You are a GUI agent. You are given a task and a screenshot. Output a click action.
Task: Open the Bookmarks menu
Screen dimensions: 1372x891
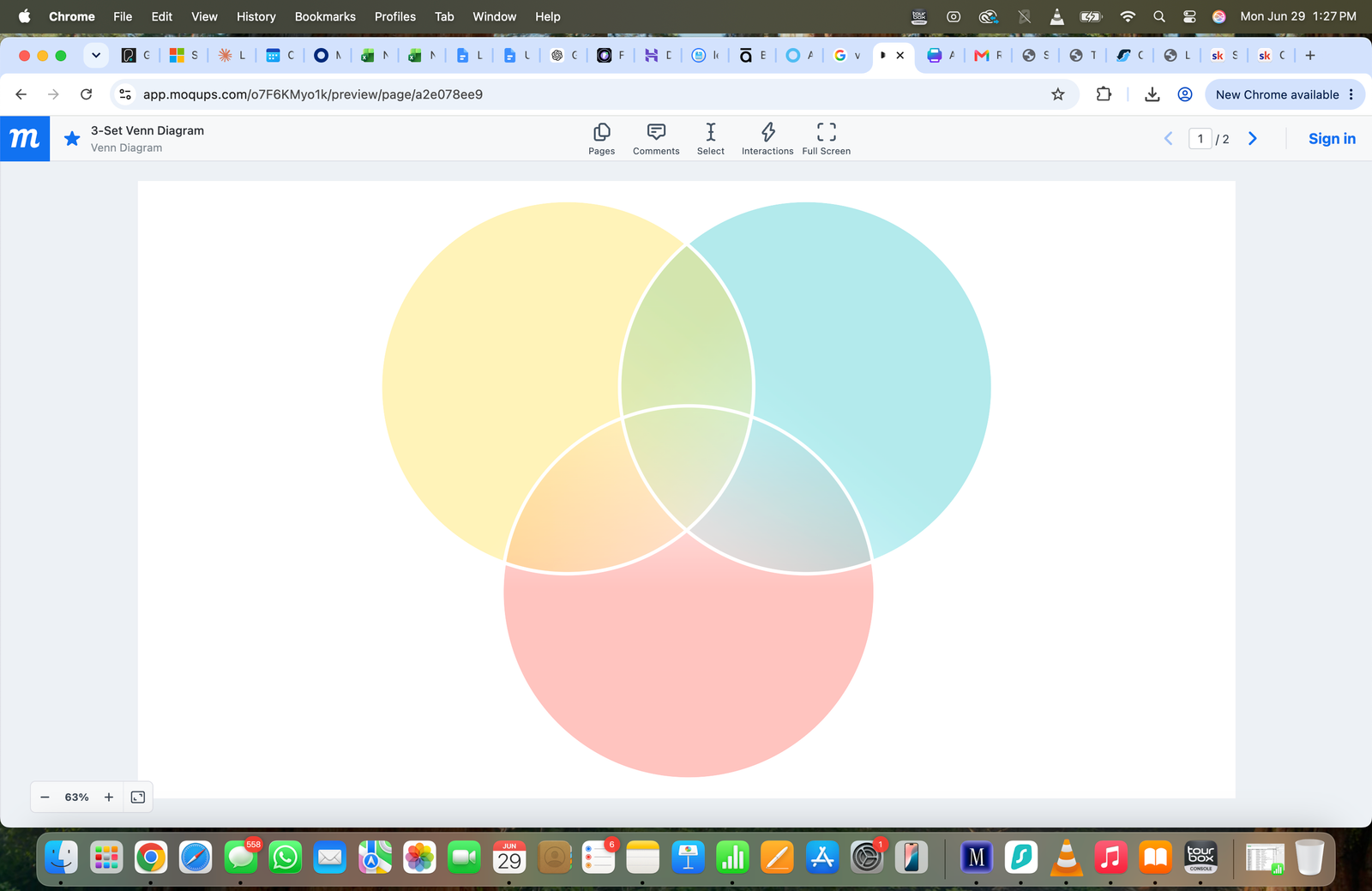(325, 16)
